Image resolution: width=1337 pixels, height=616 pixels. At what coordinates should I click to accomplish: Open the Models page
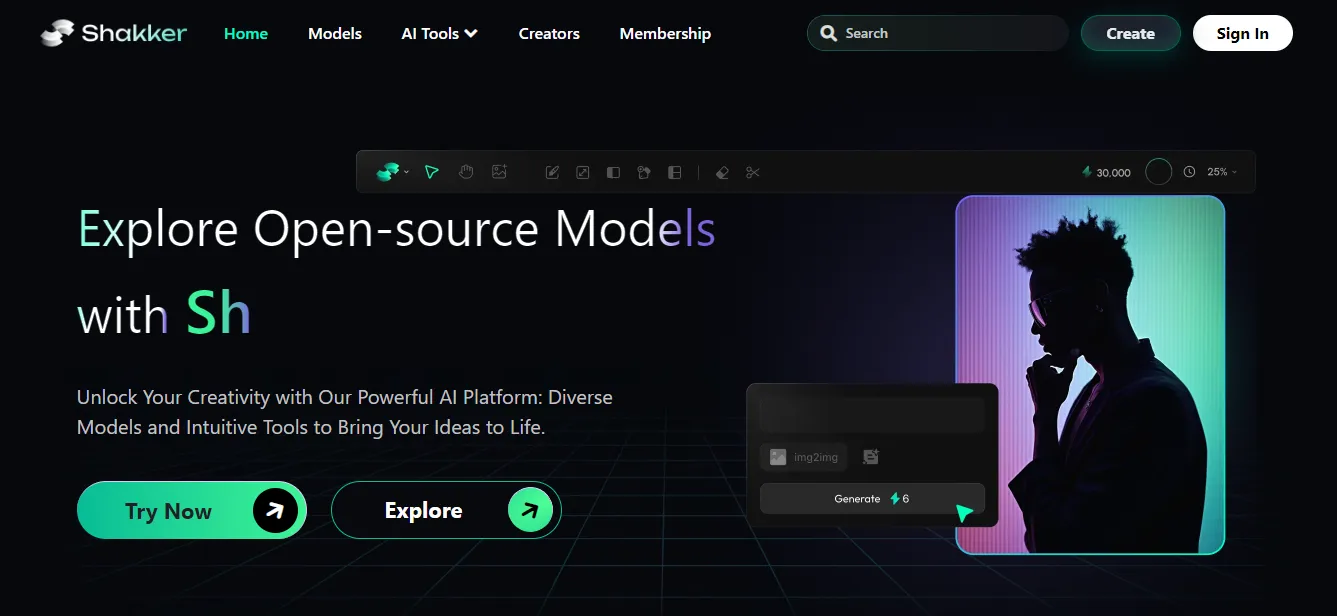click(x=335, y=33)
